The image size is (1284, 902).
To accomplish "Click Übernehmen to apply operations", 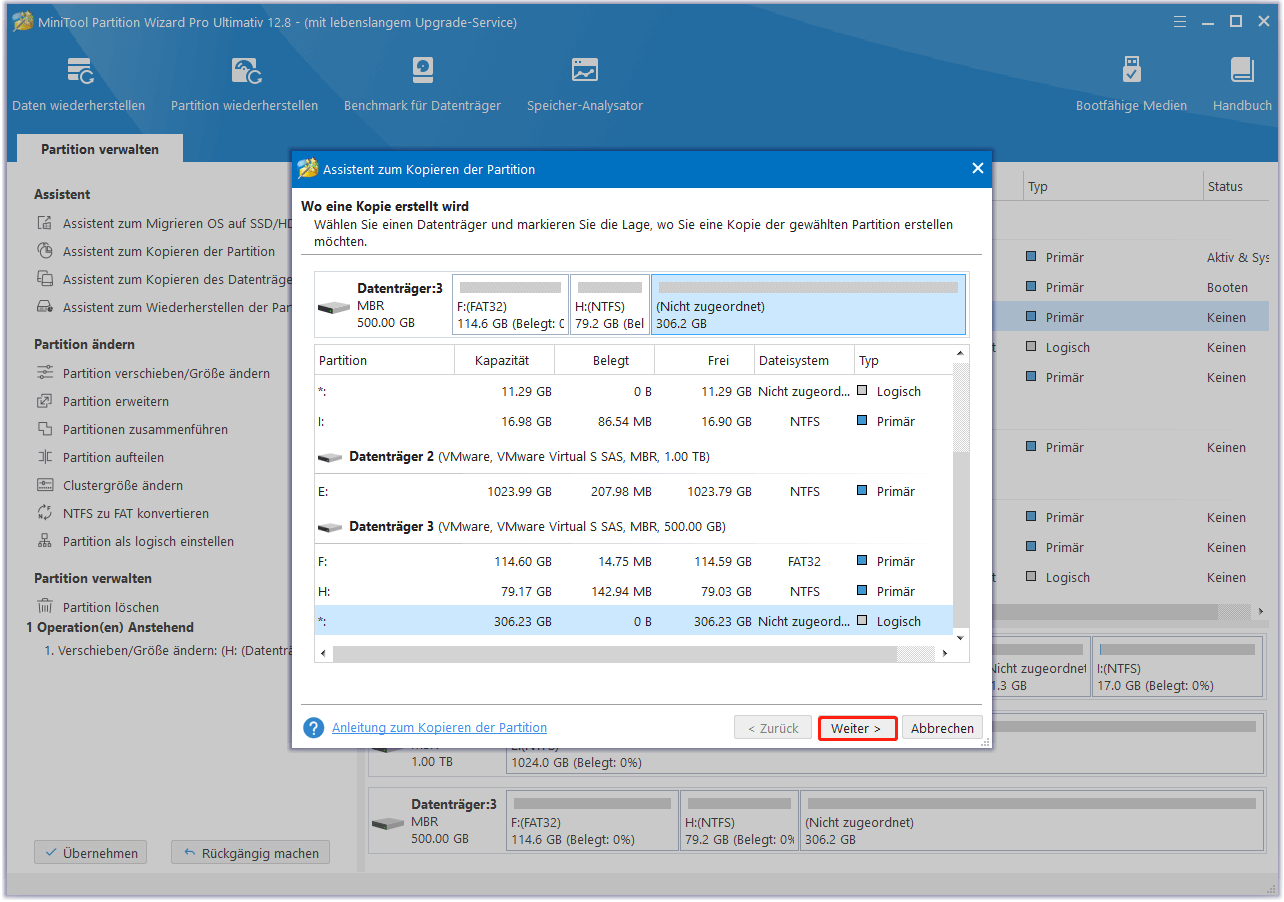I will tap(90, 853).
